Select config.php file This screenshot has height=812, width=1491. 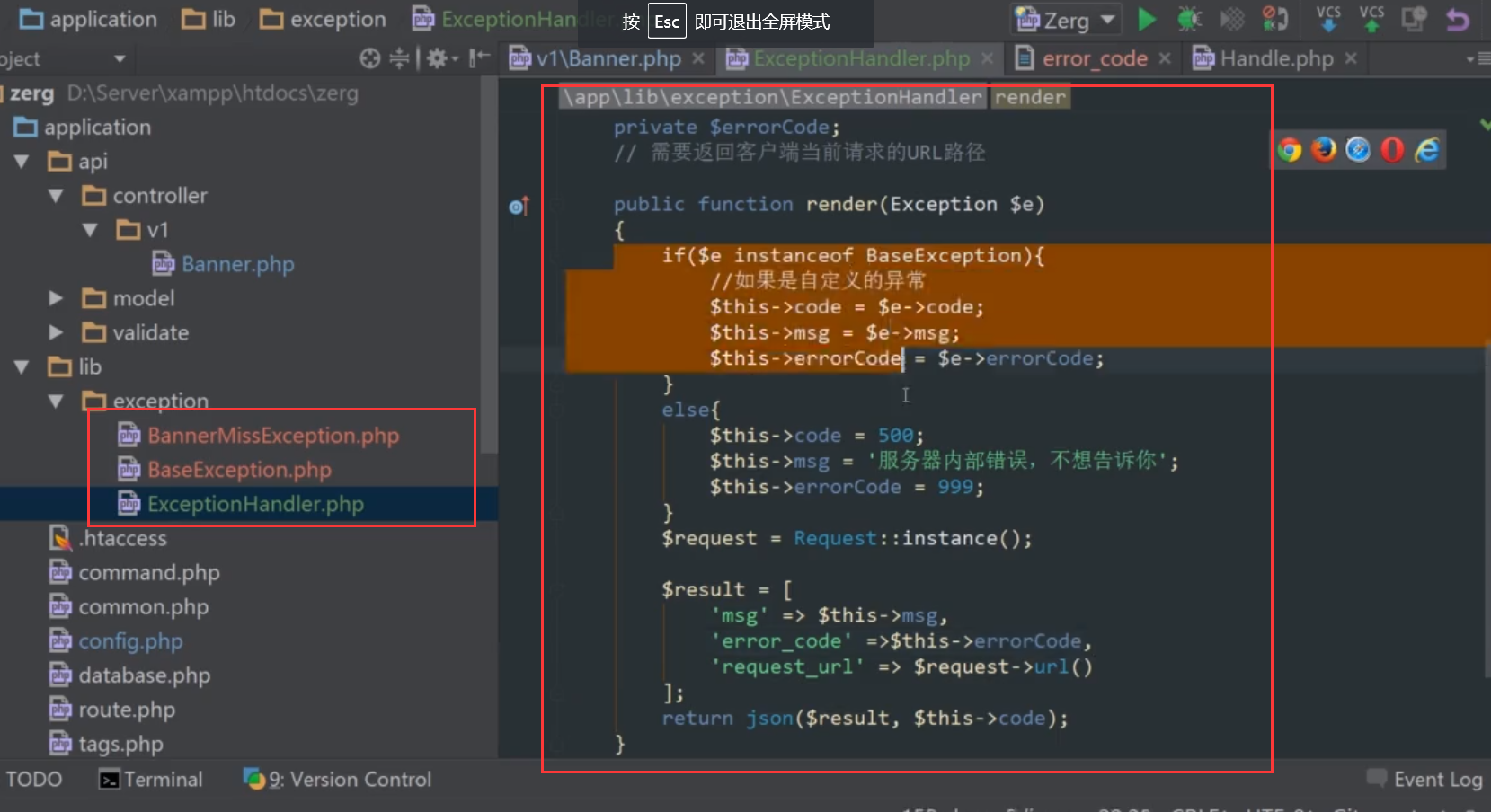pyautogui.click(x=116, y=641)
